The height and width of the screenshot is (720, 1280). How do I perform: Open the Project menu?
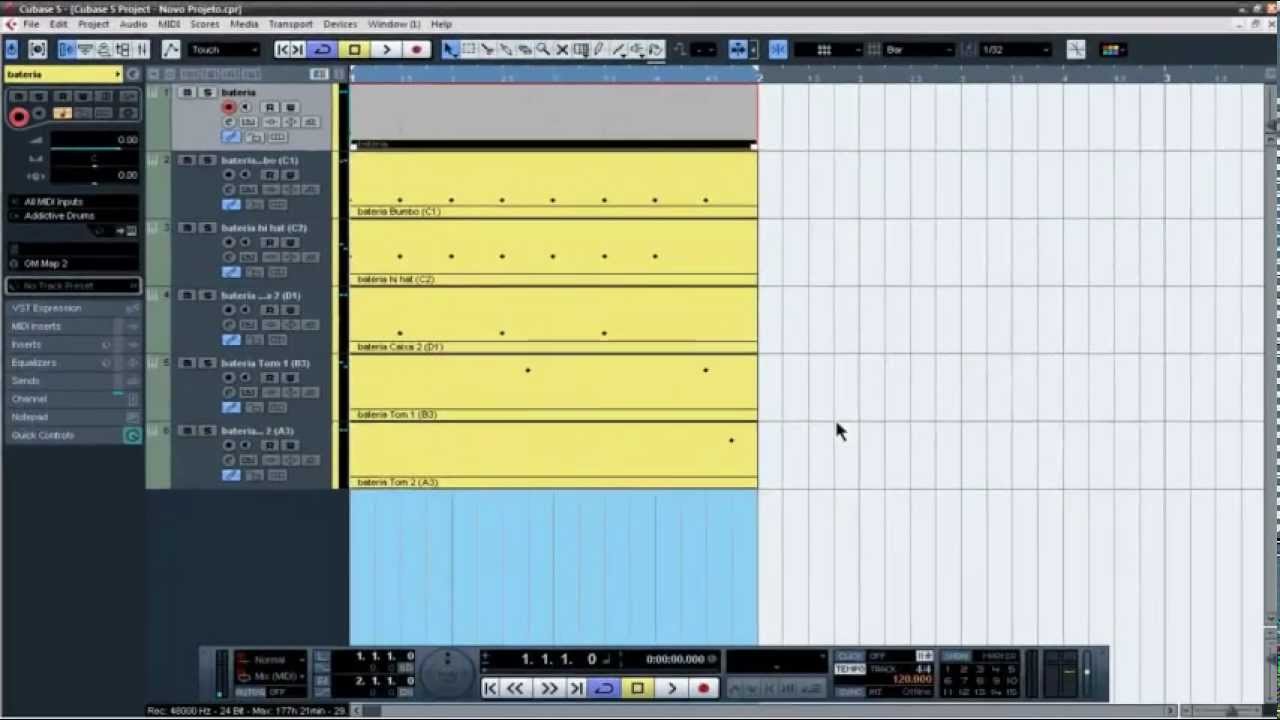pyautogui.click(x=93, y=24)
